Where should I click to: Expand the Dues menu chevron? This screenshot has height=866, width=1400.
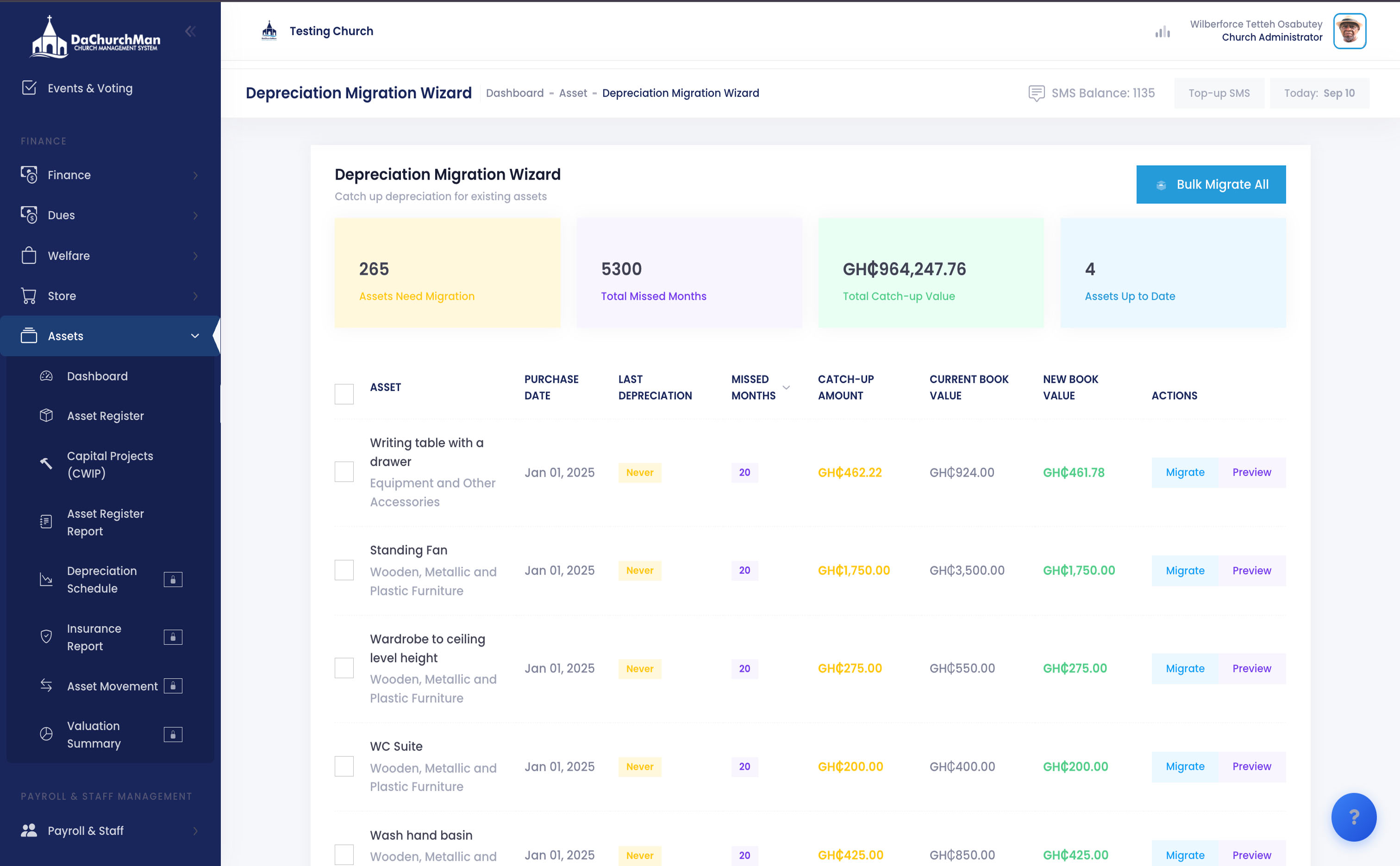(x=195, y=215)
